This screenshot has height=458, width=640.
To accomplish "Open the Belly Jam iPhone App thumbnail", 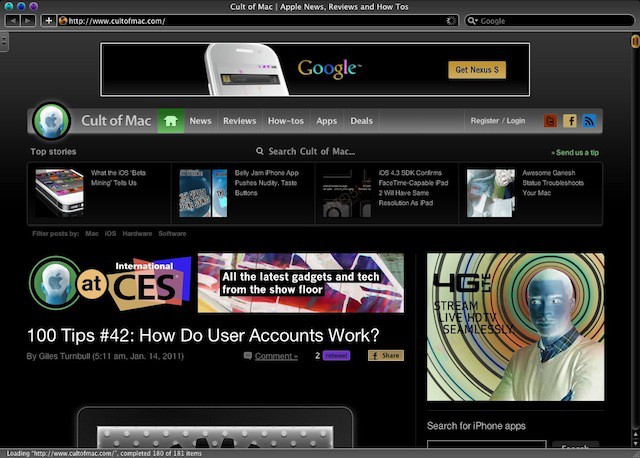I will tap(203, 193).
